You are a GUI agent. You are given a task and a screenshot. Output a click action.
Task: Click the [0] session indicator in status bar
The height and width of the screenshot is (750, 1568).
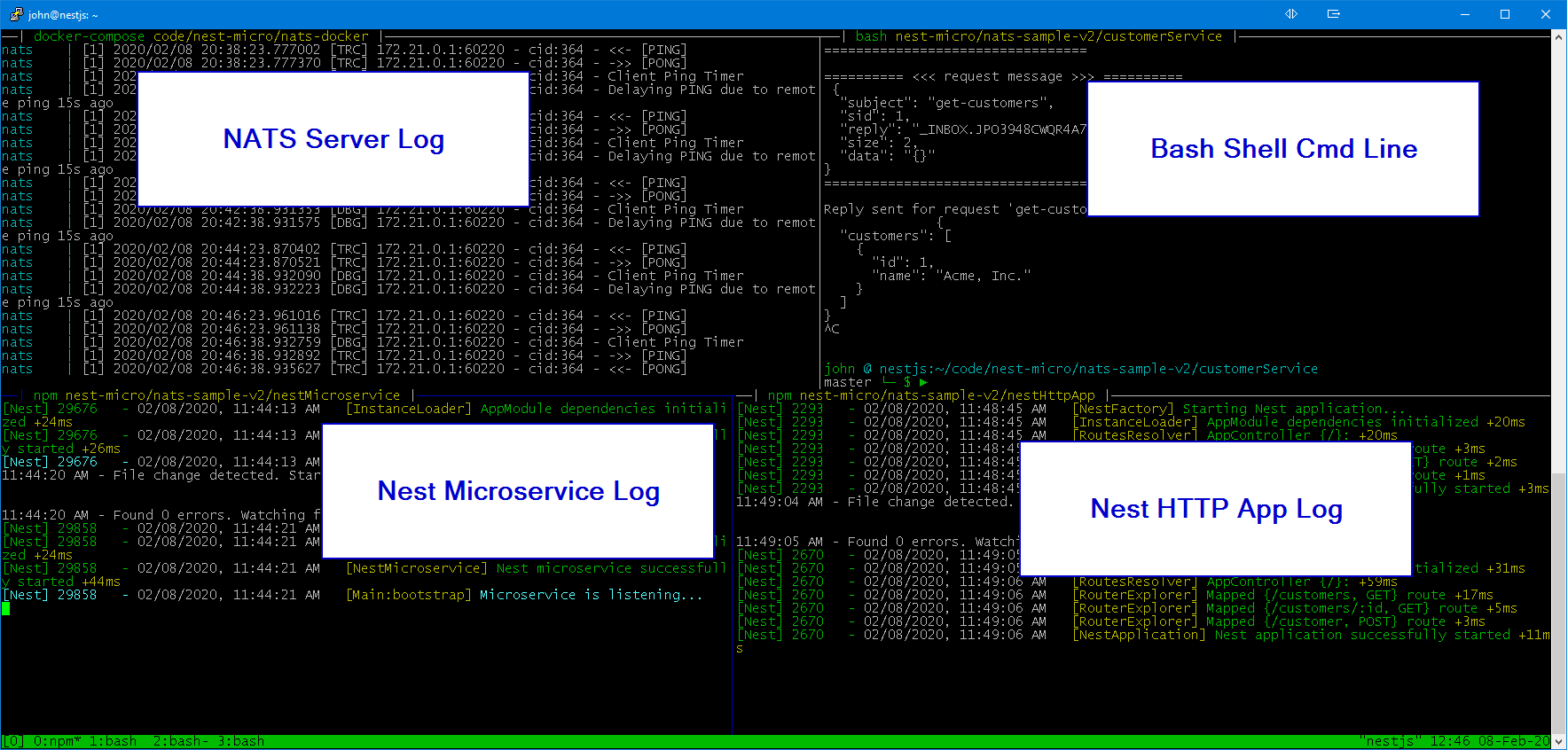coord(13,741)
